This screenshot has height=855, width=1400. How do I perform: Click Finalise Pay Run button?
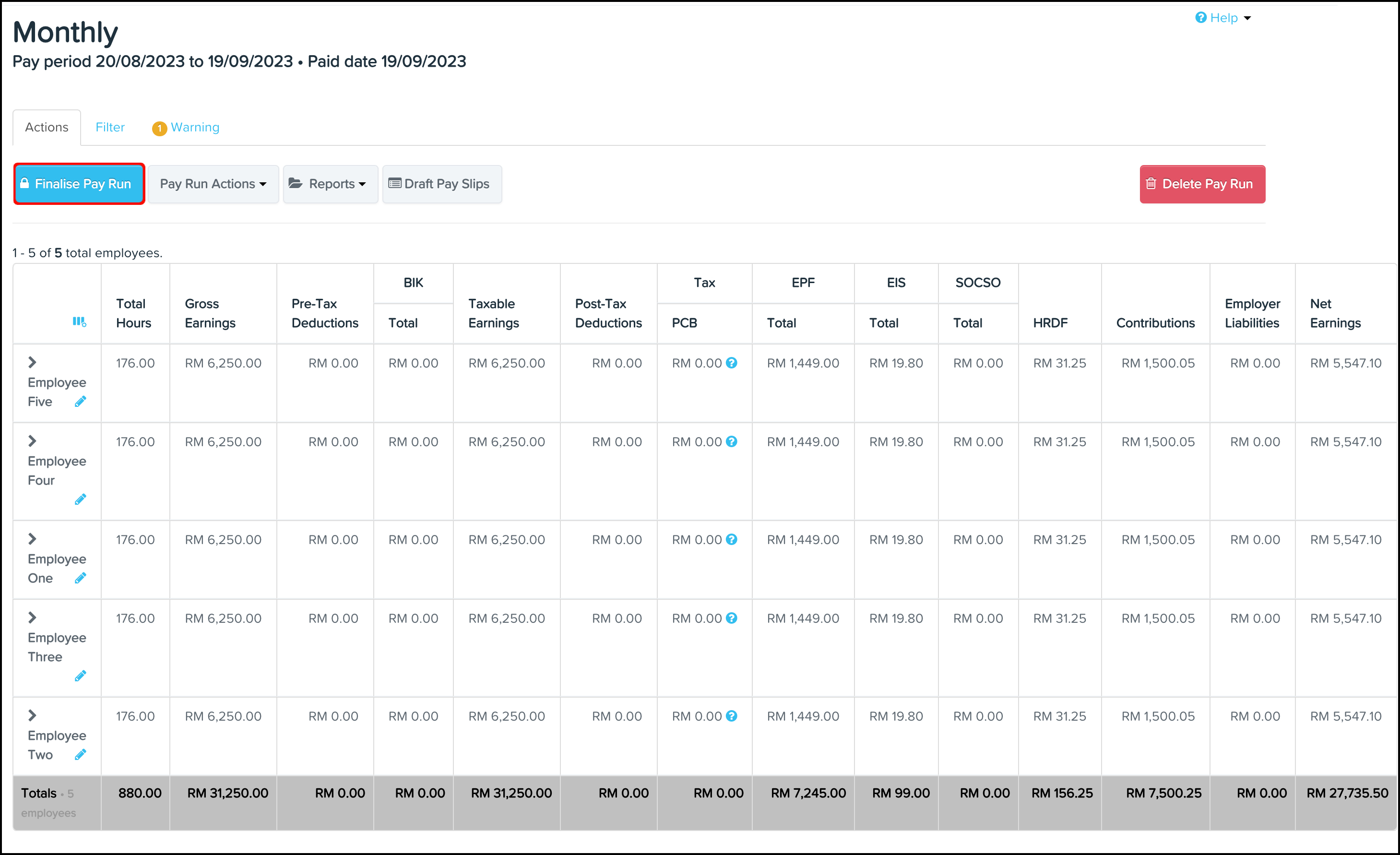79,184
